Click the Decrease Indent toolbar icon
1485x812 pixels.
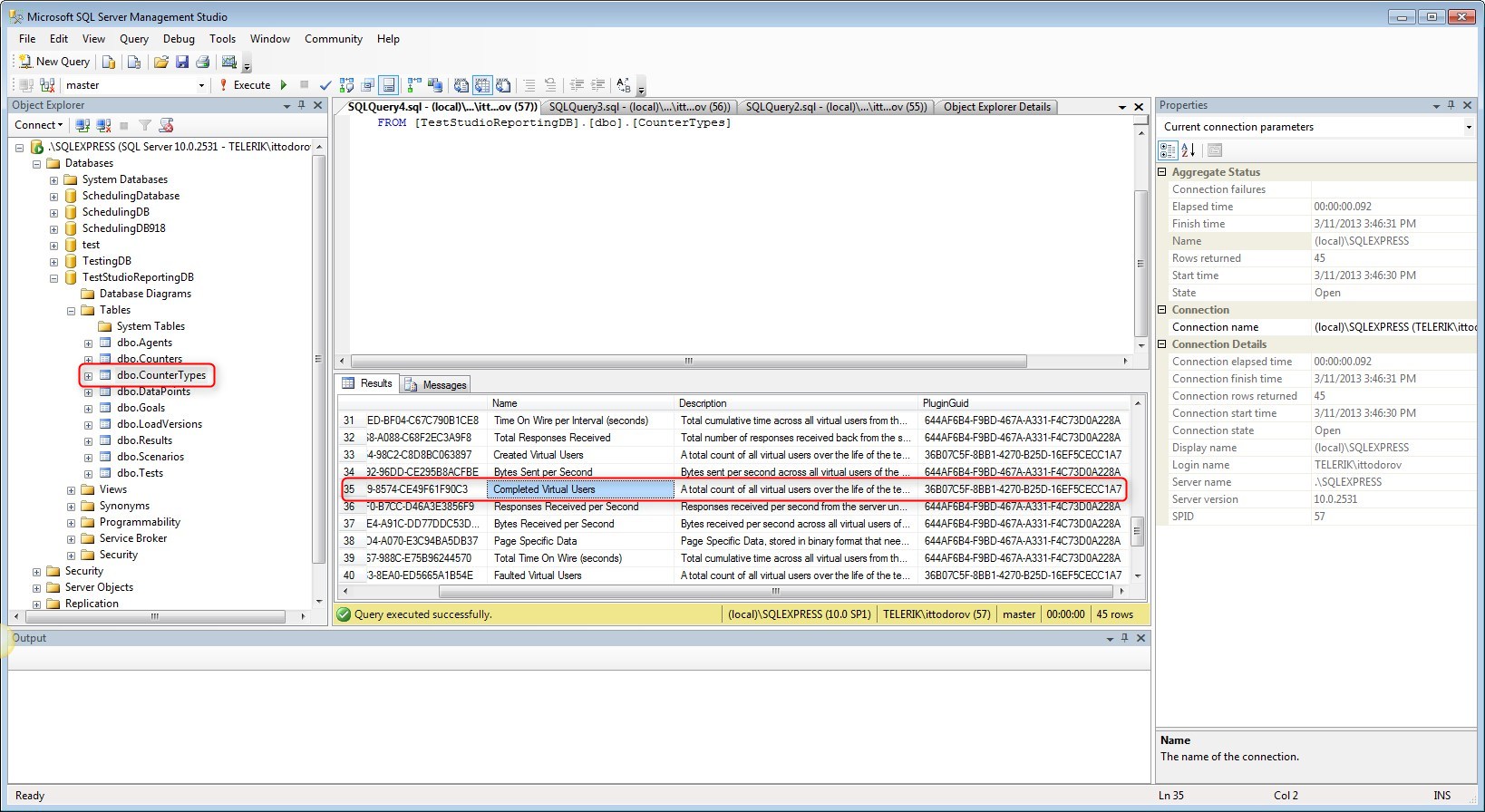[x=577, y=85]
